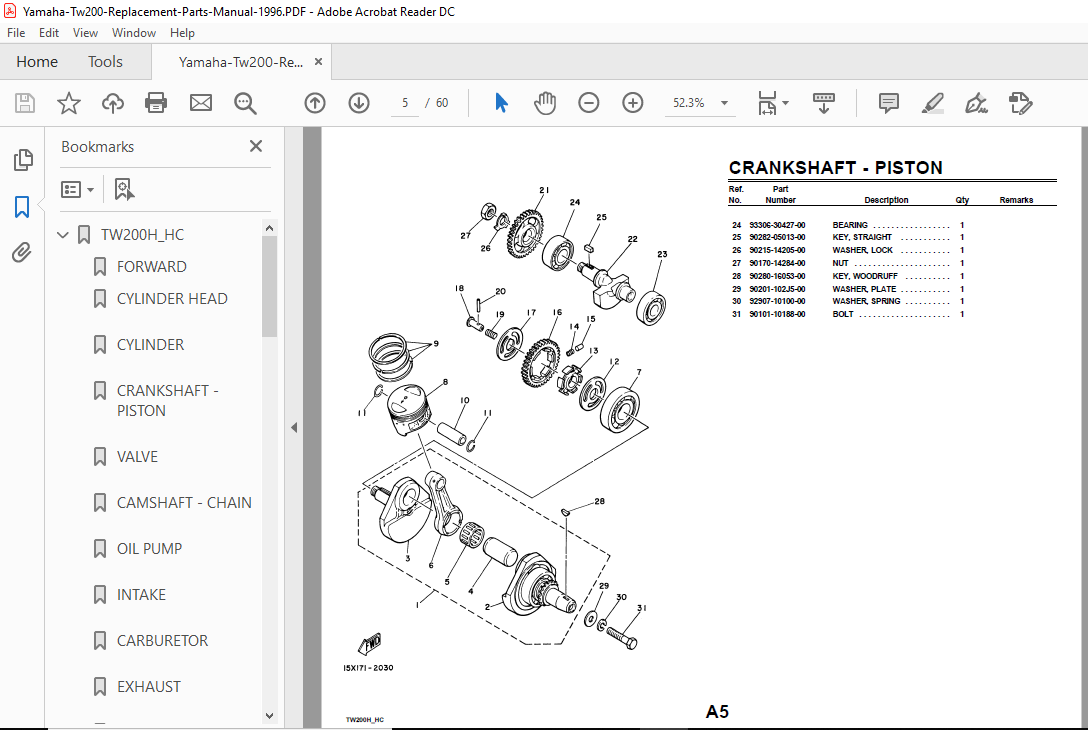This screenshot has width=1088, height=730.
Task: Print the document
Action: pos(156,103)
